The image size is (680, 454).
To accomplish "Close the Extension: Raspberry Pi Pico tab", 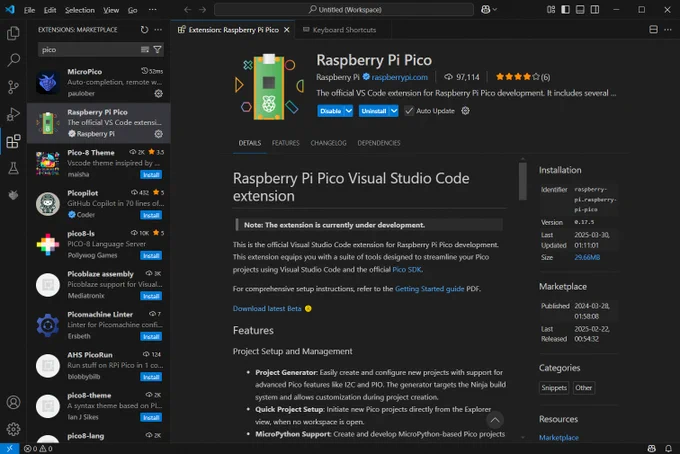I will (287, 29).
